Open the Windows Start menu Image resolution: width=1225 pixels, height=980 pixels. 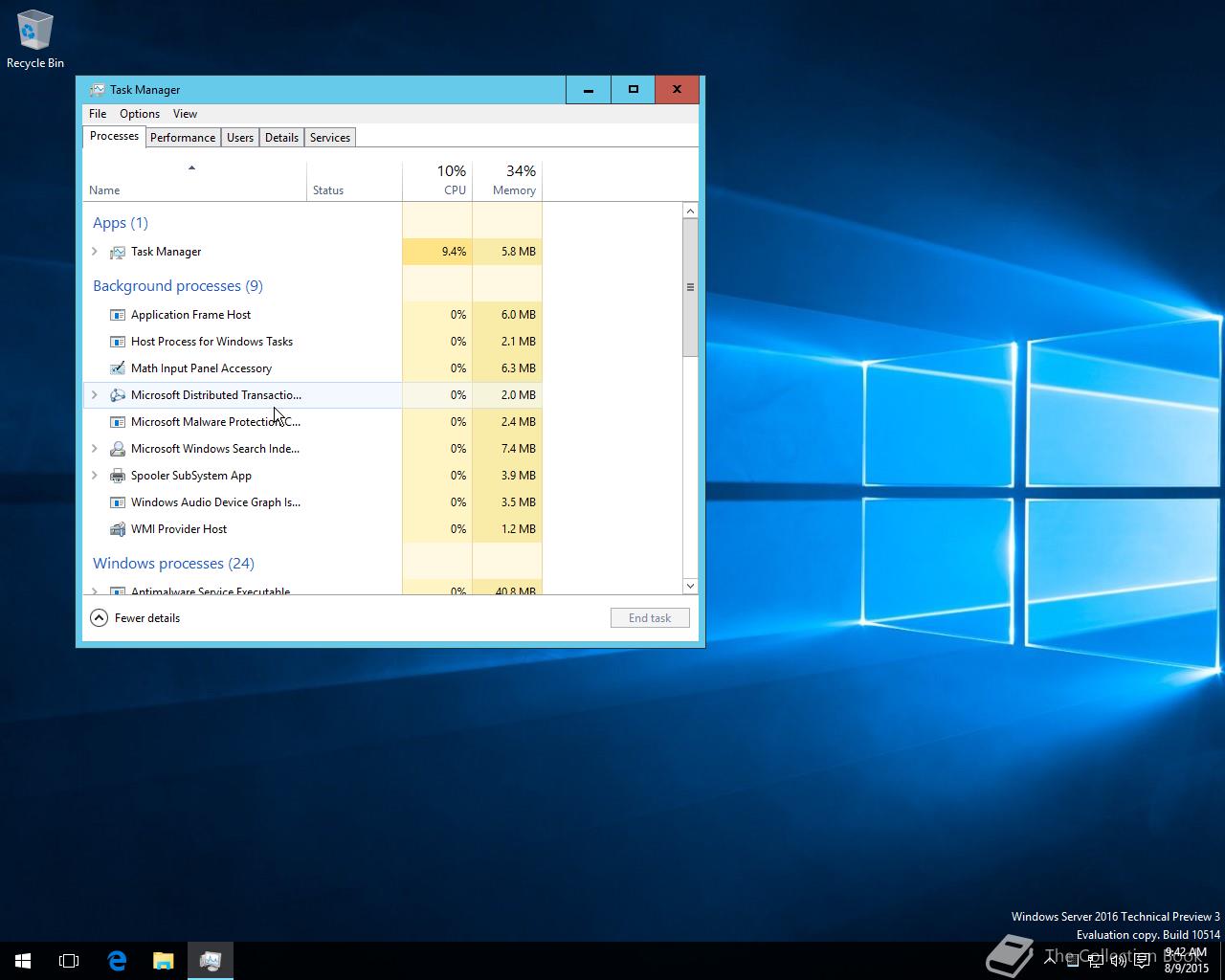coord(23,961)
